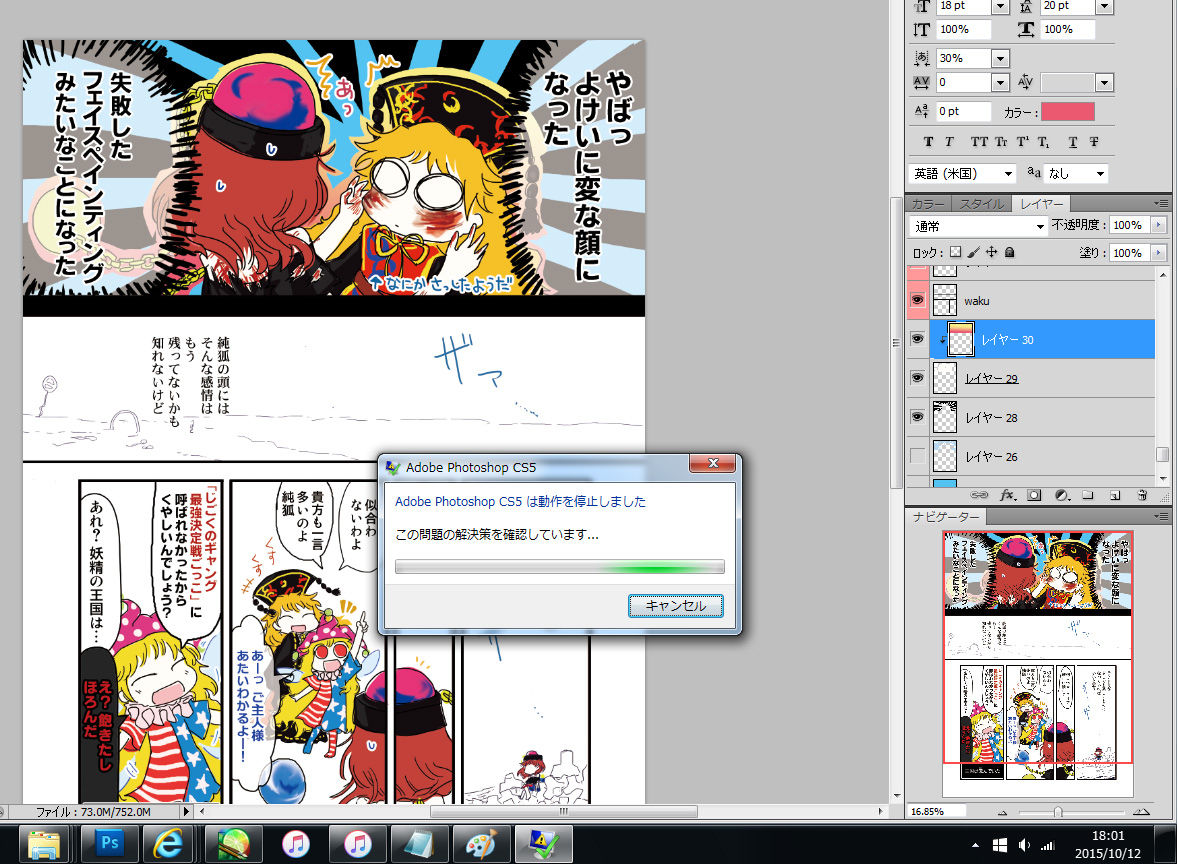Apply Subscript text style
The image size is (1178, 868).
pos(1044,142)
